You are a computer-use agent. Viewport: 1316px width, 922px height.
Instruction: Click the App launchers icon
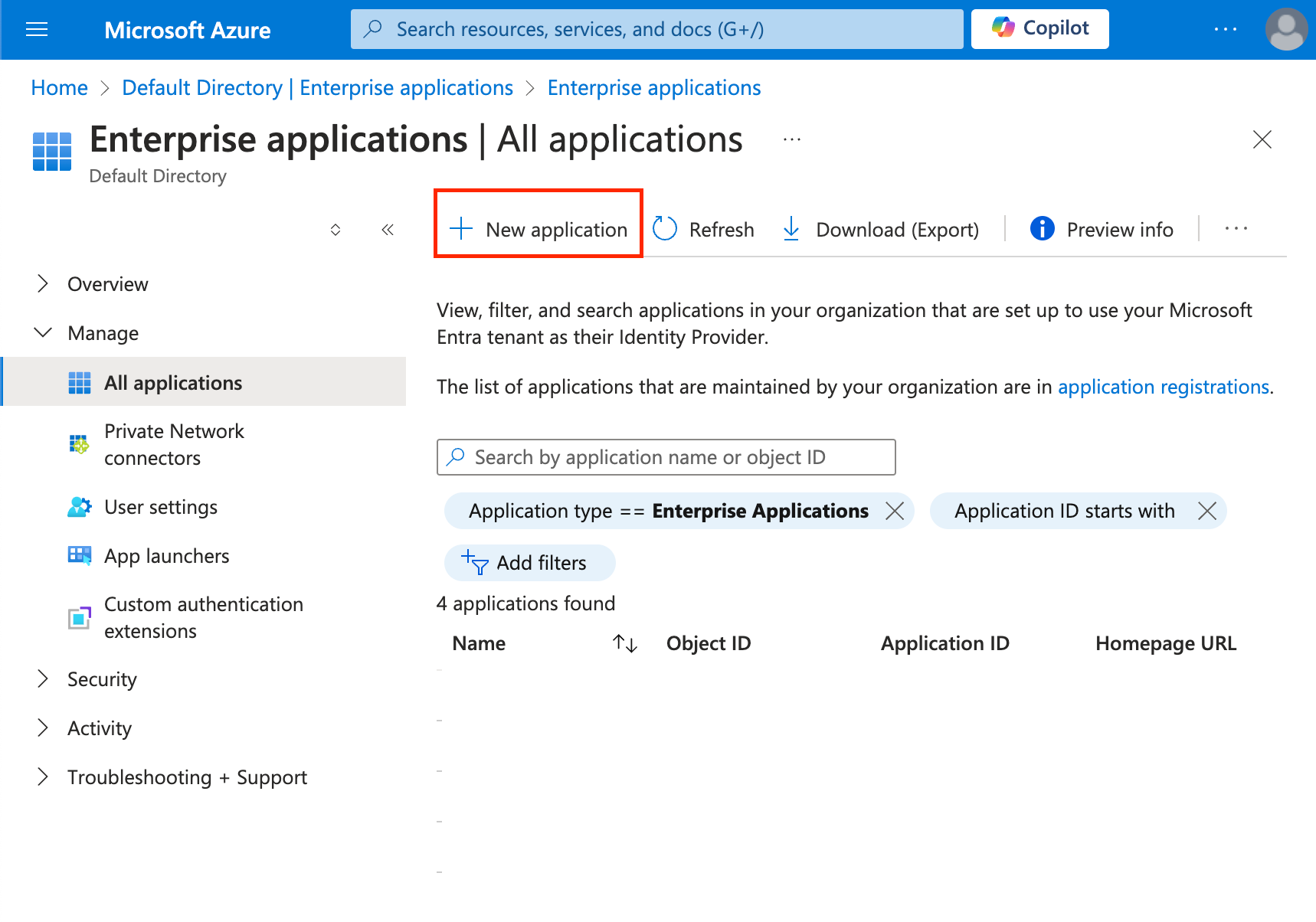click(x=80, y=555)
